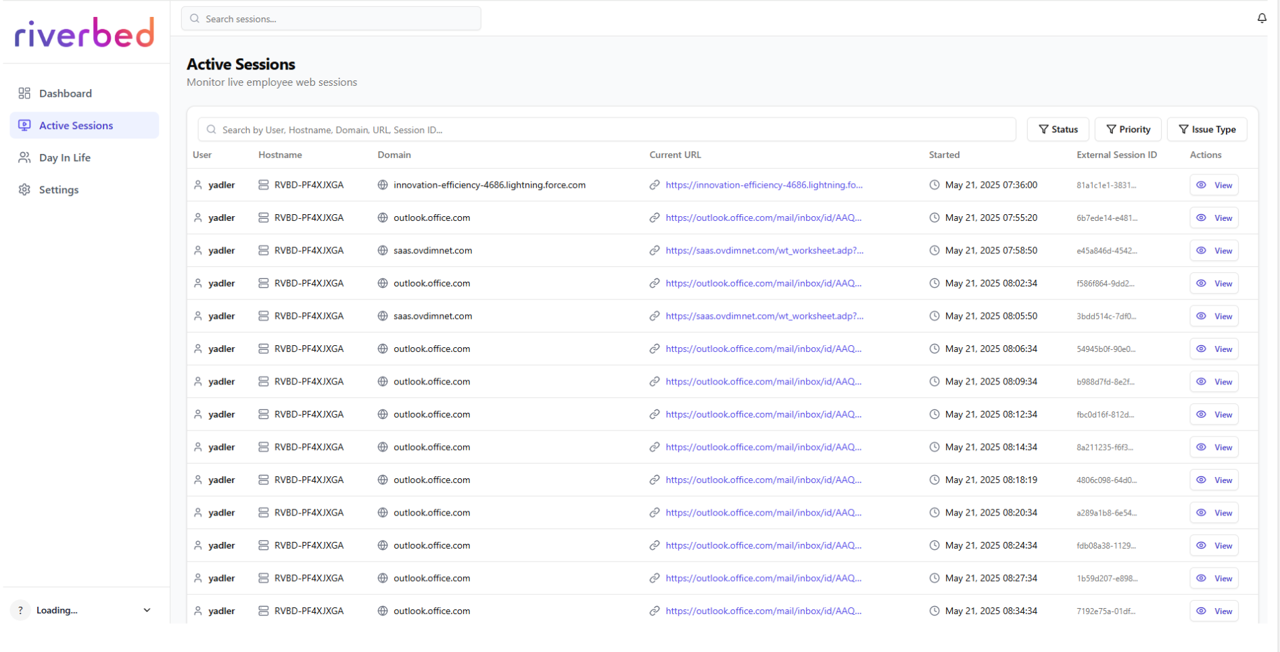Click the clock icon beside May 21, 2025 07:55:20

(935, 218)
